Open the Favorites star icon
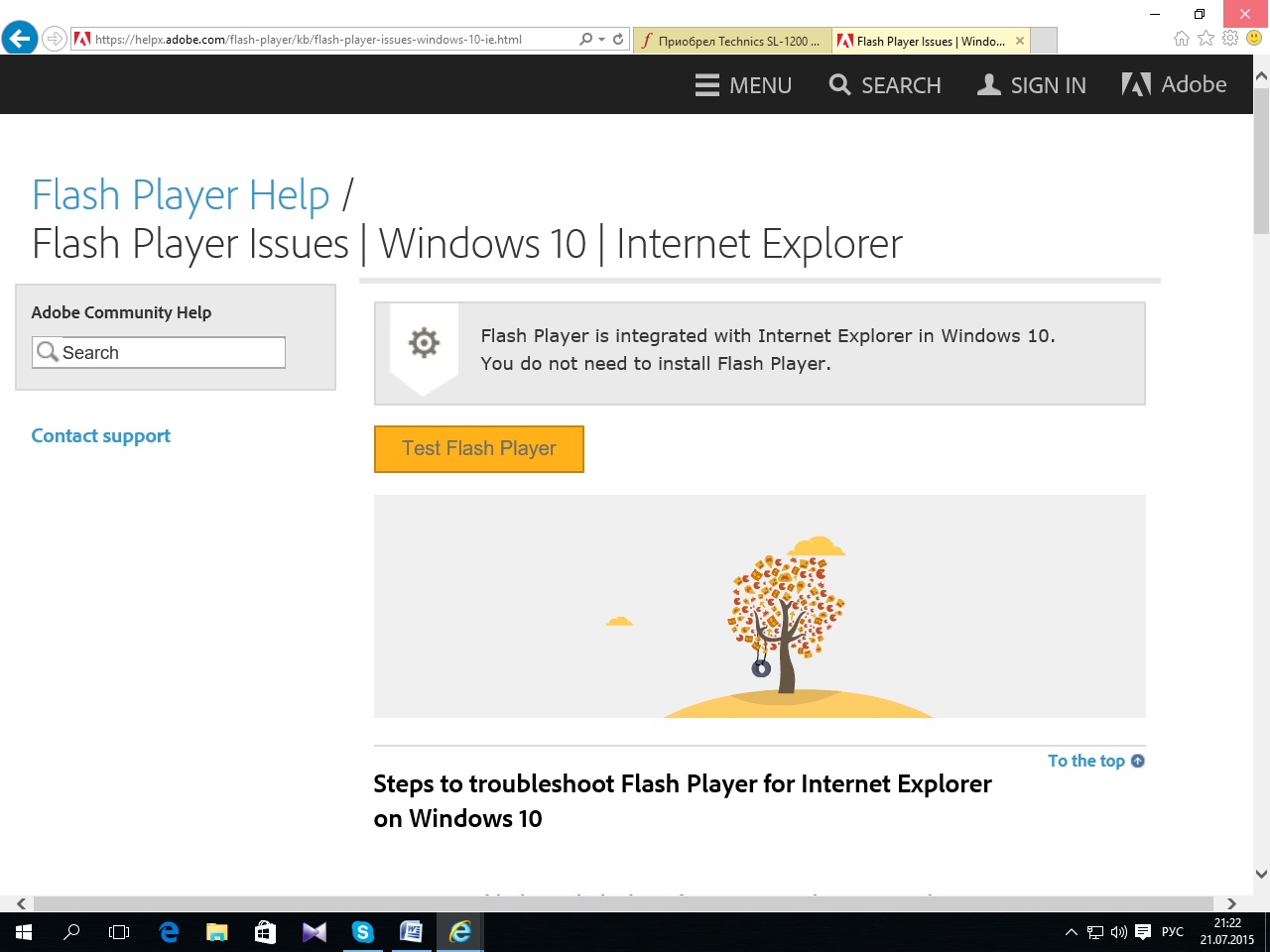Image resolution: width=1270 pixels, height=952 pixels. (1206, 39)
